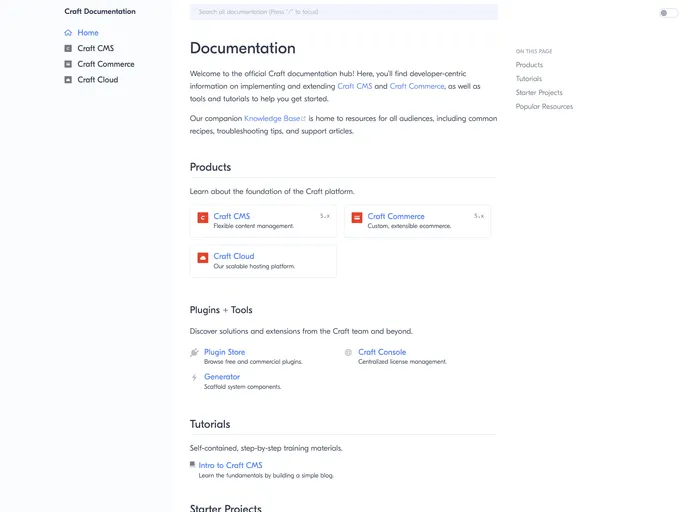The width and height of the screenshot is (688, 512).
Task: Follow inline Craft Commerce link in intro paragraph
Action: [x=417, y=86]
